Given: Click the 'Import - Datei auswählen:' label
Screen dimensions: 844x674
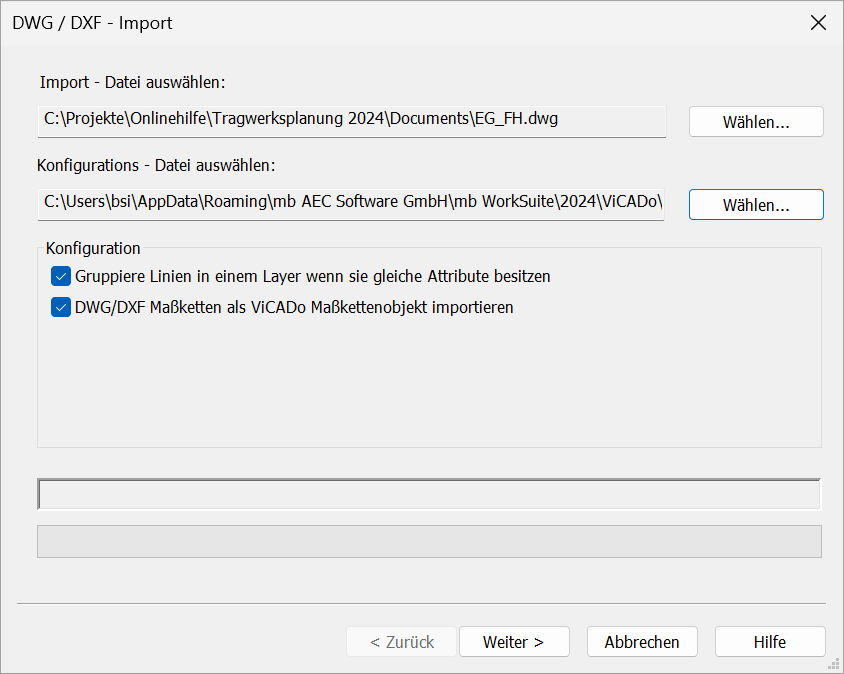Looking at the screenshot, I should [x=132, y=82].
